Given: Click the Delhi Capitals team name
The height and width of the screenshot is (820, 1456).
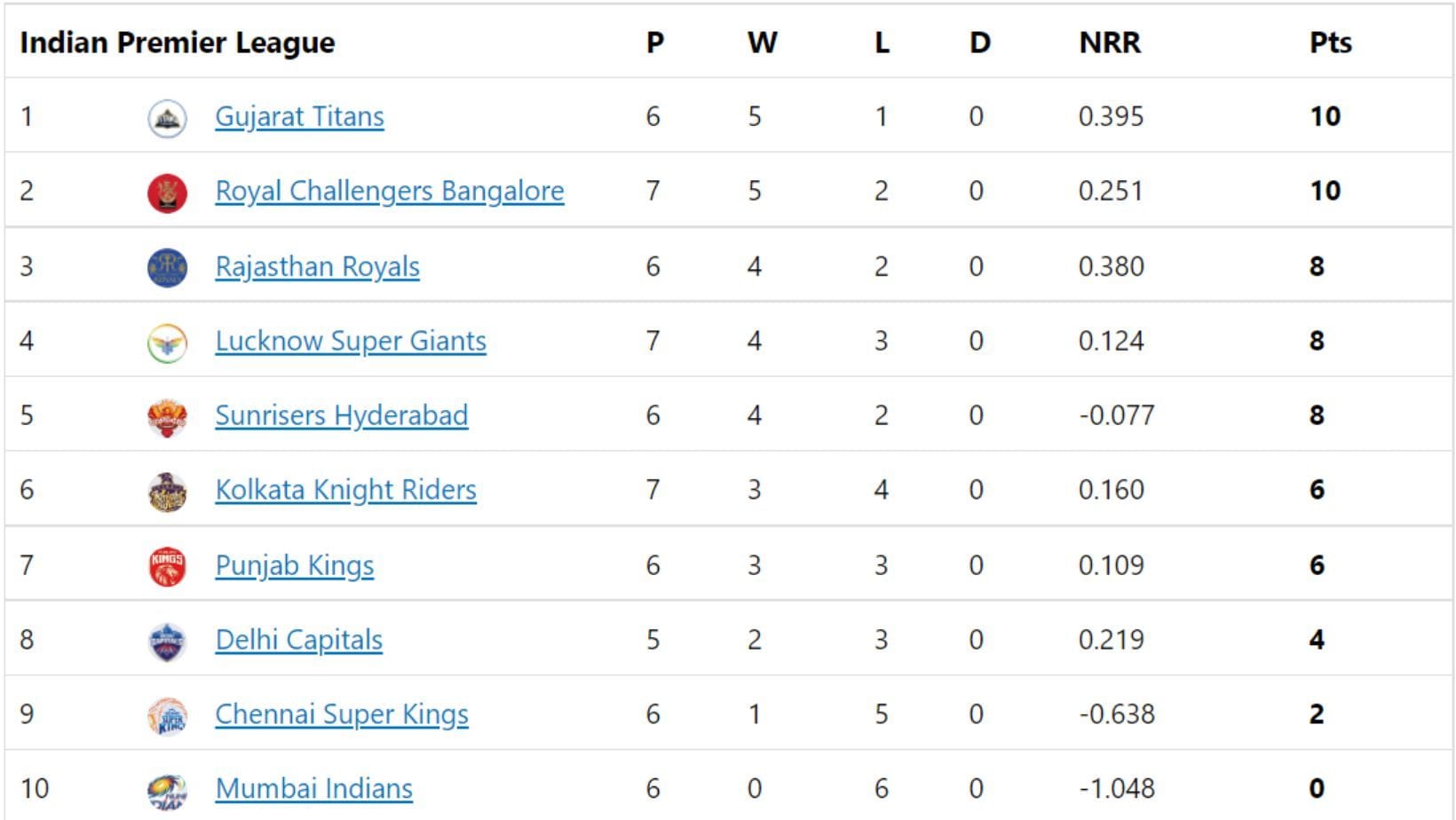Looking at the screenshot, I should [x=297, y=639].
